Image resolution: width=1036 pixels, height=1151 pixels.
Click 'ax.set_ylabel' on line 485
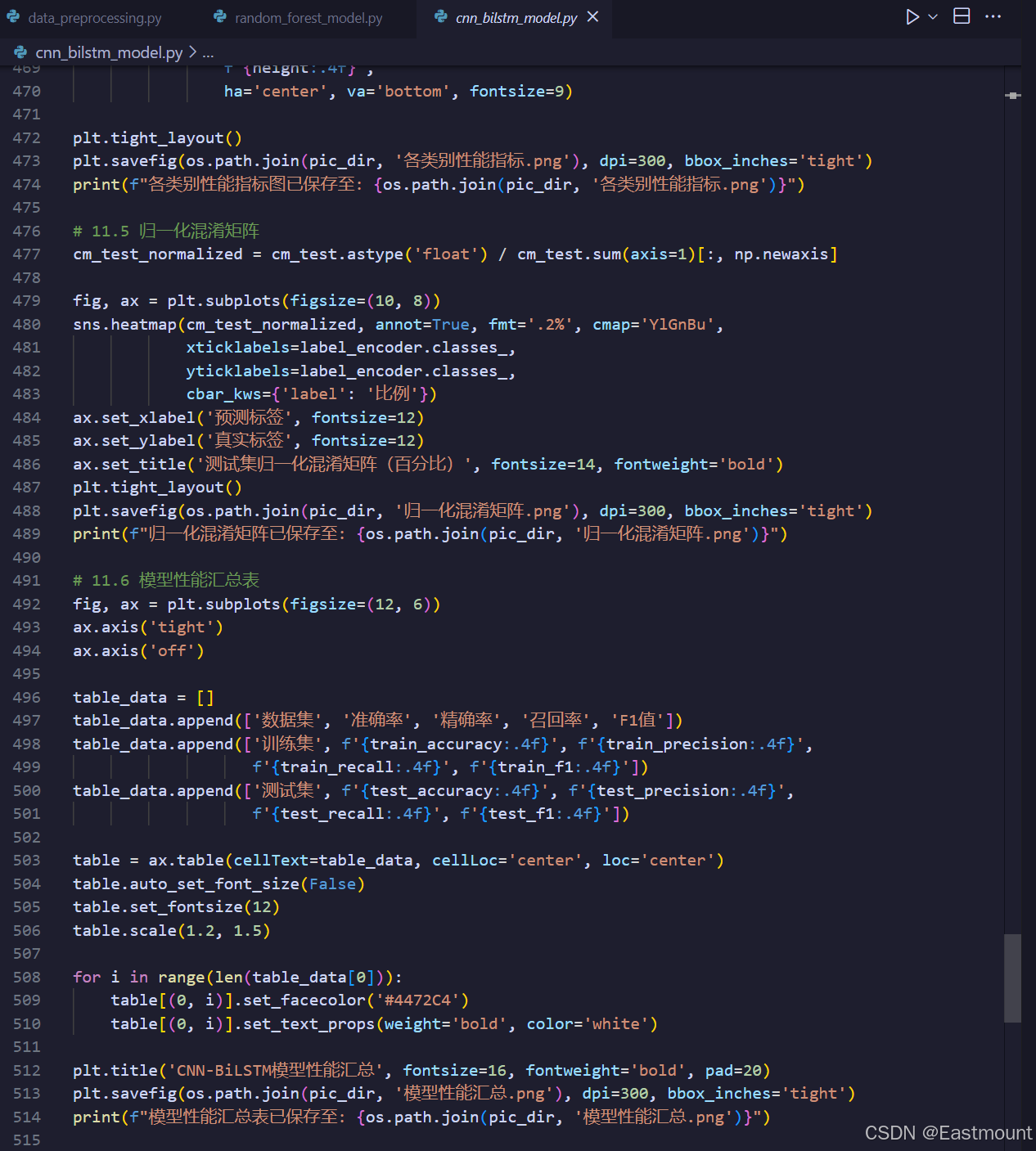coord(134,441)
